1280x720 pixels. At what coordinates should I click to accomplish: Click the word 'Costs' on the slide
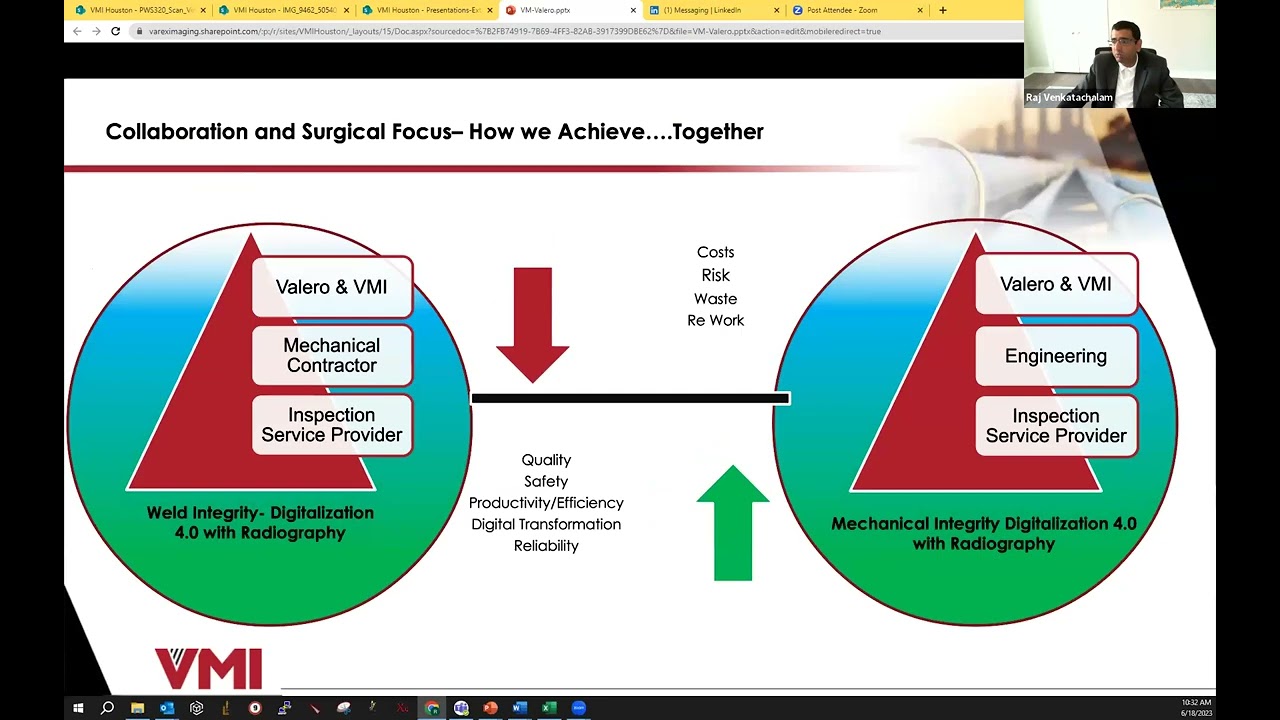(715, 253)
